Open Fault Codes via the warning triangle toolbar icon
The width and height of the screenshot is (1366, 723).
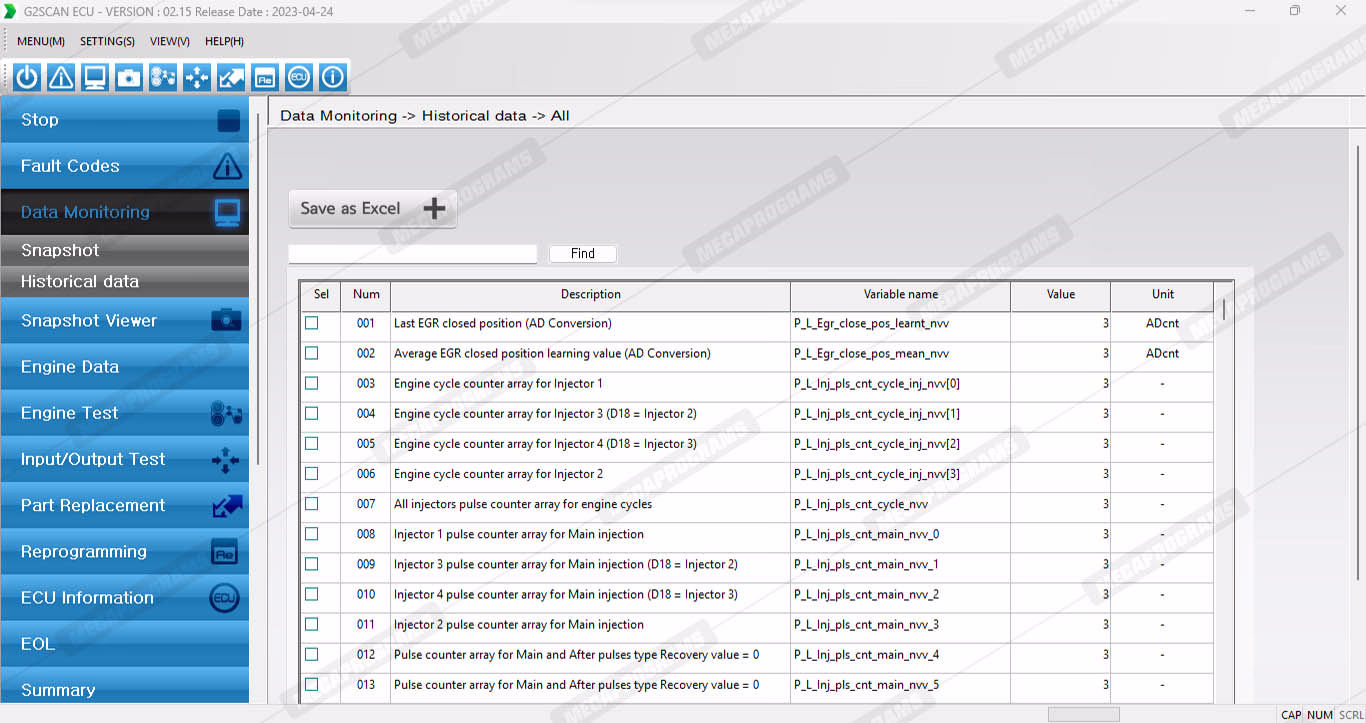click(x=61, y=77)
